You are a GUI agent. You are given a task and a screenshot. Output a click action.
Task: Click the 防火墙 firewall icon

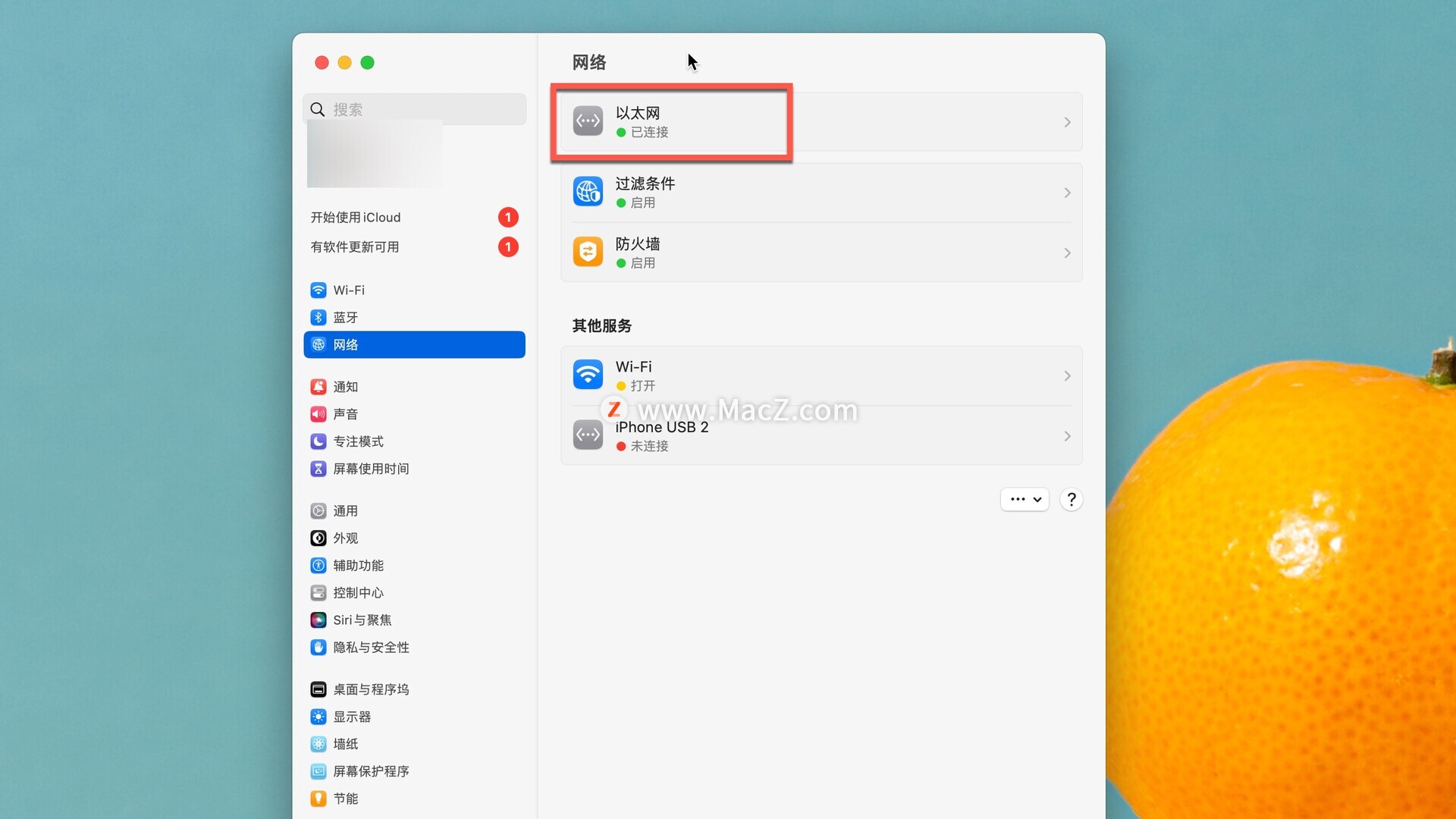tap(588, 253)
